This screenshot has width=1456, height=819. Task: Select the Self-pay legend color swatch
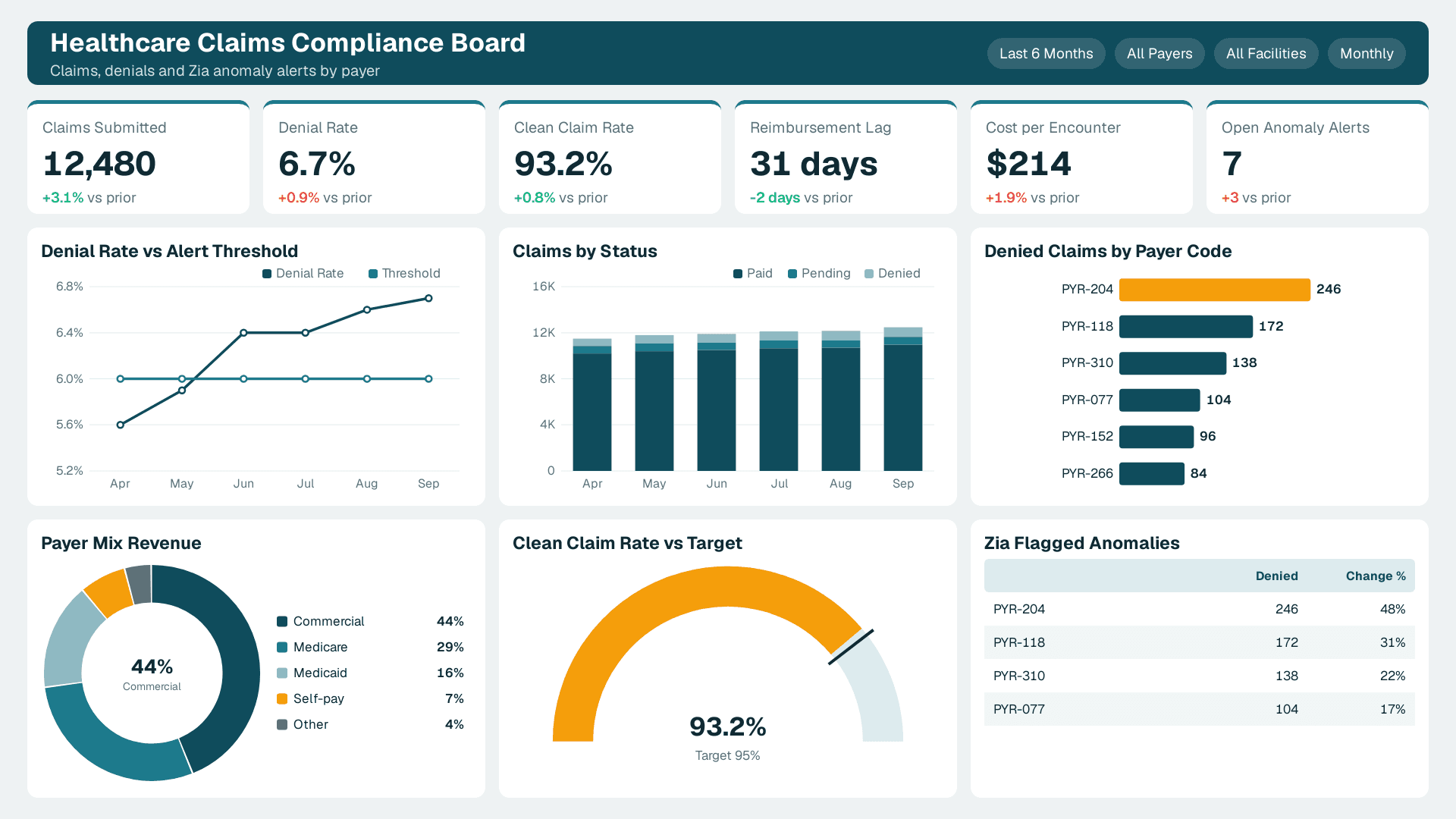282,699
